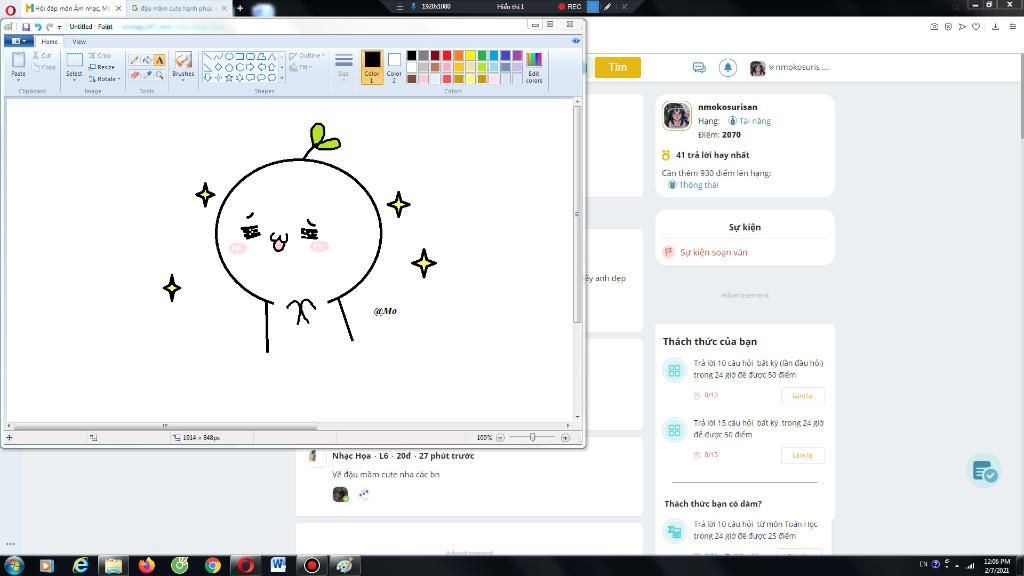Open Microsoft Word from taskbar

click(278, 565)
